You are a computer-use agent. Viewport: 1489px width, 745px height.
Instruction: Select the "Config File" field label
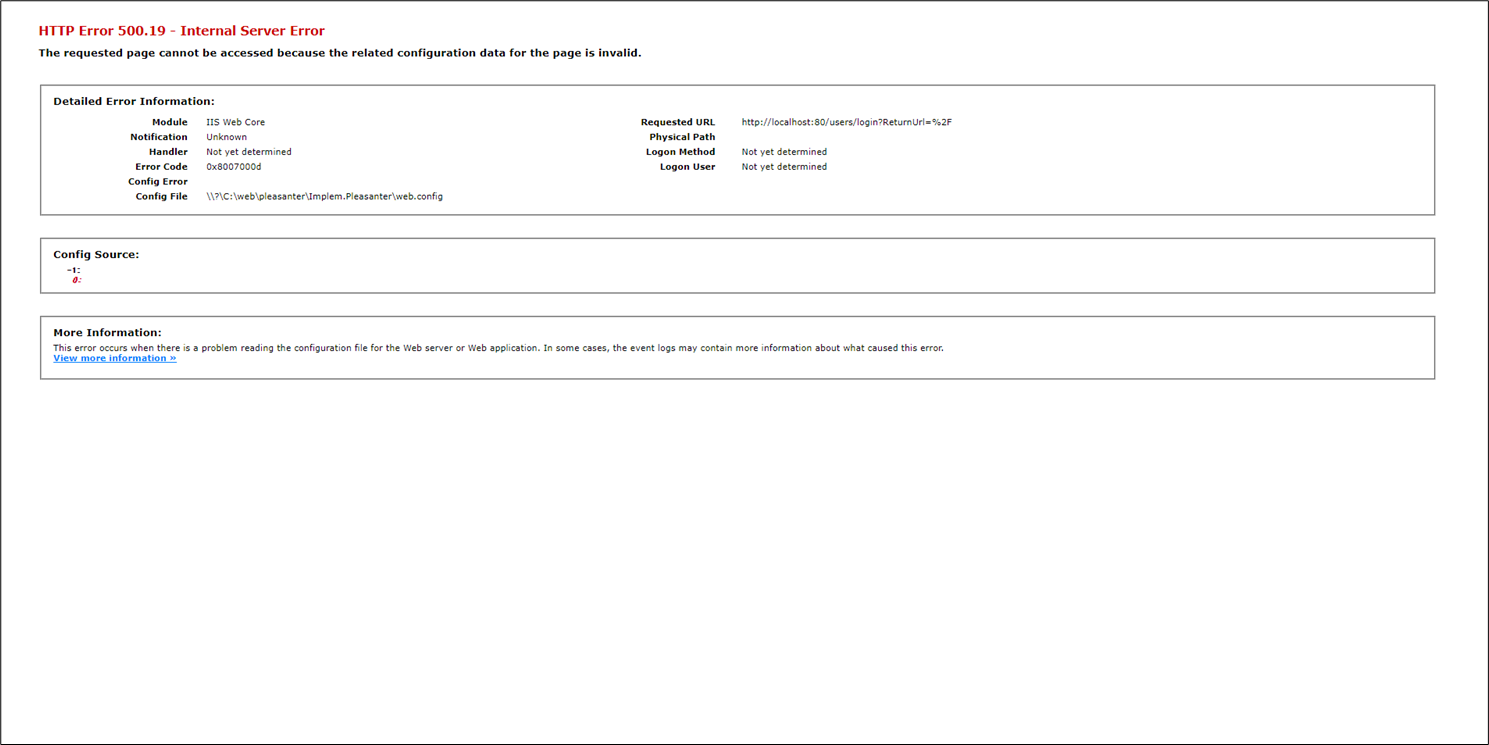pyautogui.click(x=162, y=197)
